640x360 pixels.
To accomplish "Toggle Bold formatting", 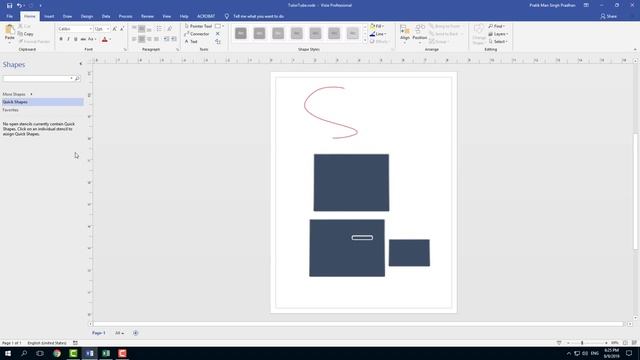I will tap(61, 39).
